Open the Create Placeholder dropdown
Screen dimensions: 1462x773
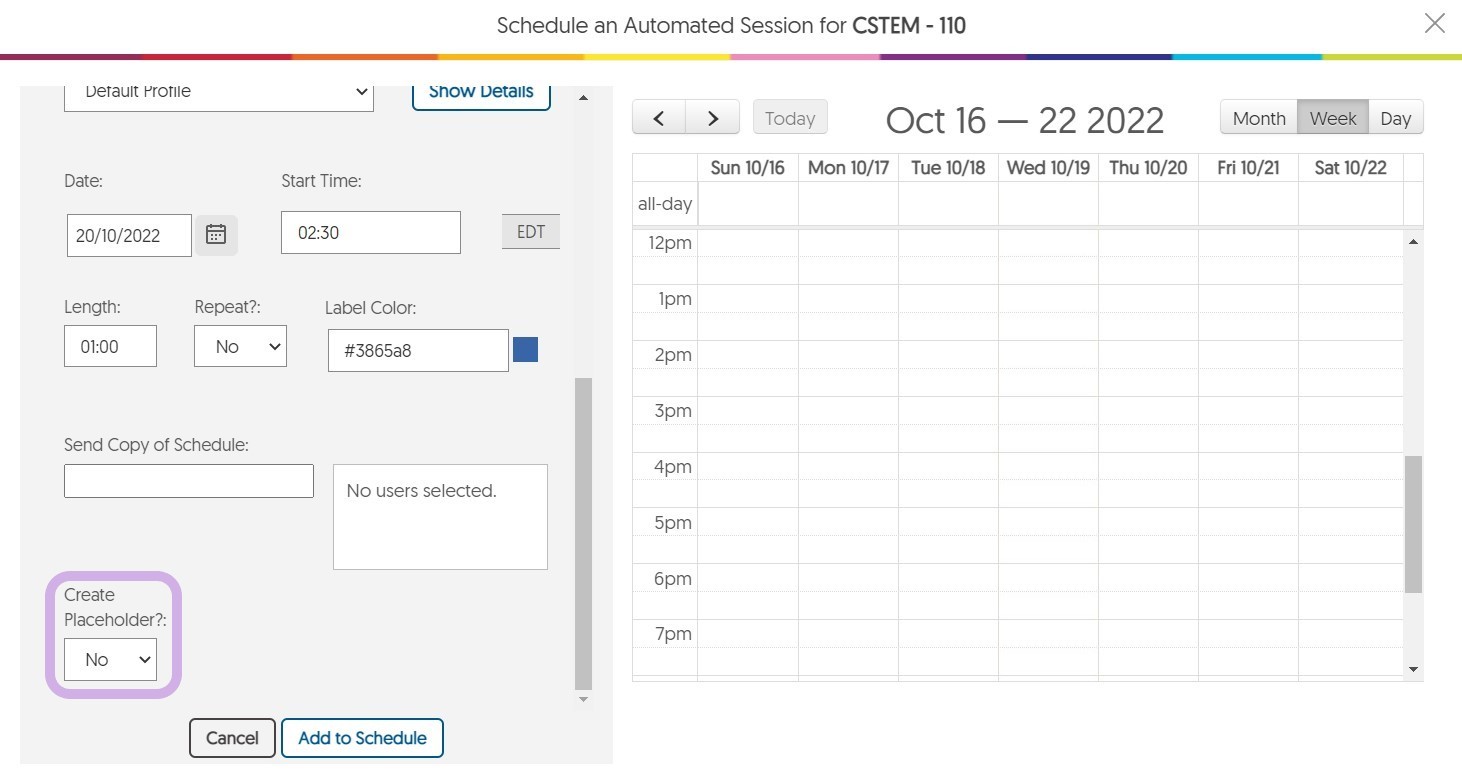tap(110, 660)
